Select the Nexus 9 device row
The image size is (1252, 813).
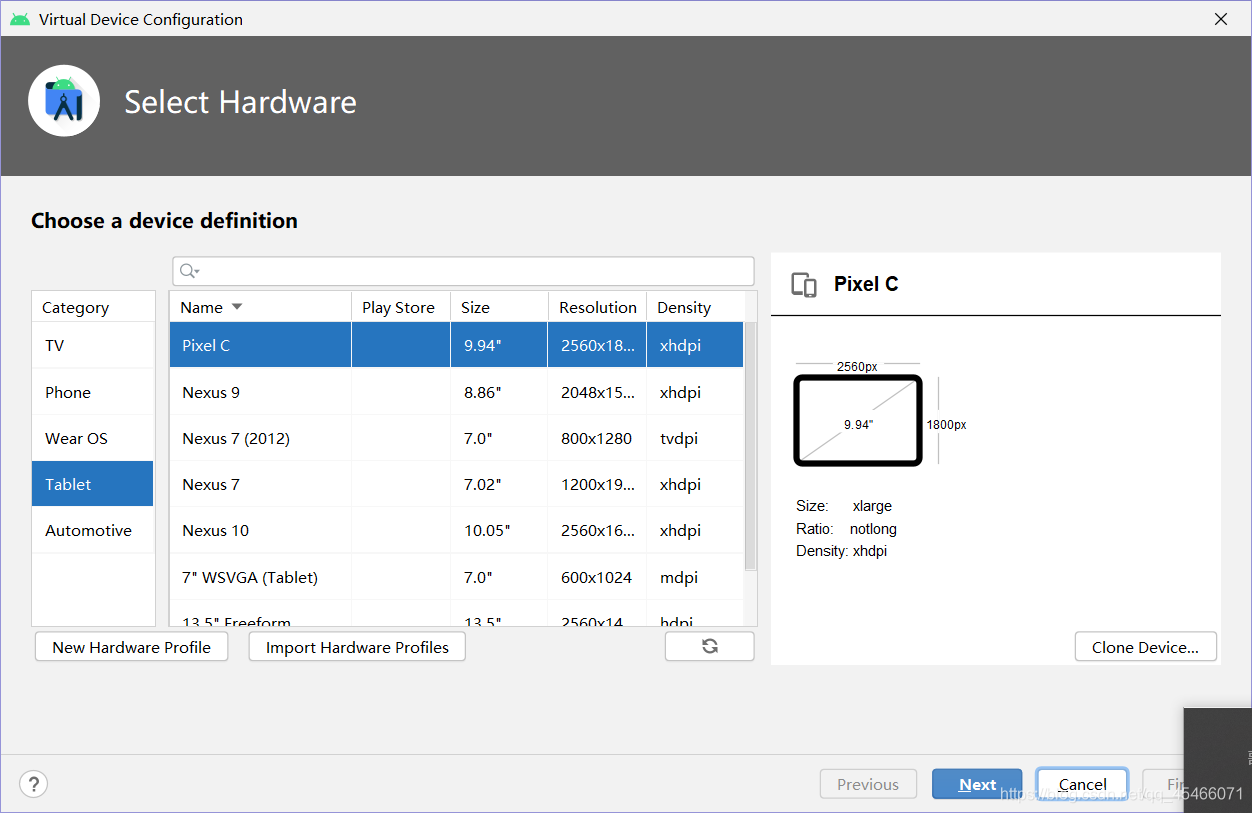456,392
